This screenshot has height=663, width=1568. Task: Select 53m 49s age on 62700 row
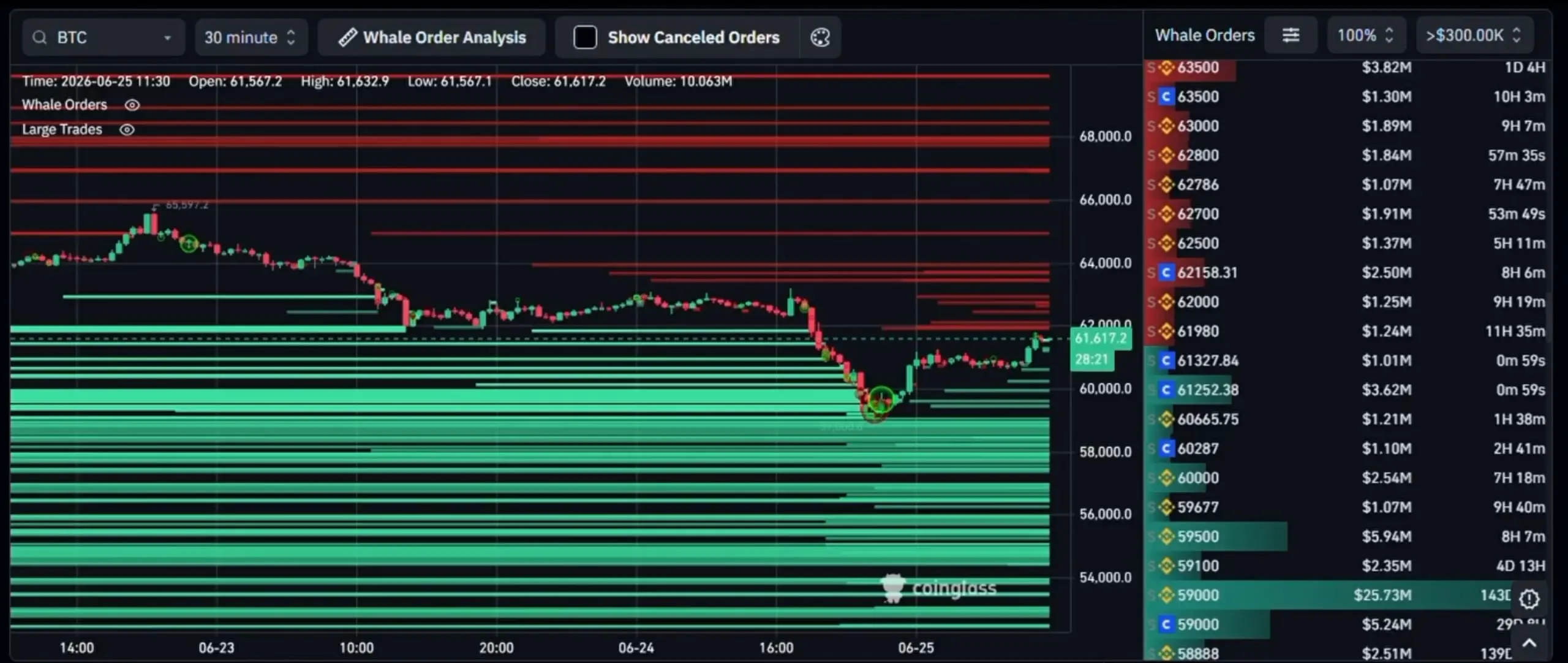(x=1517, y=214)
